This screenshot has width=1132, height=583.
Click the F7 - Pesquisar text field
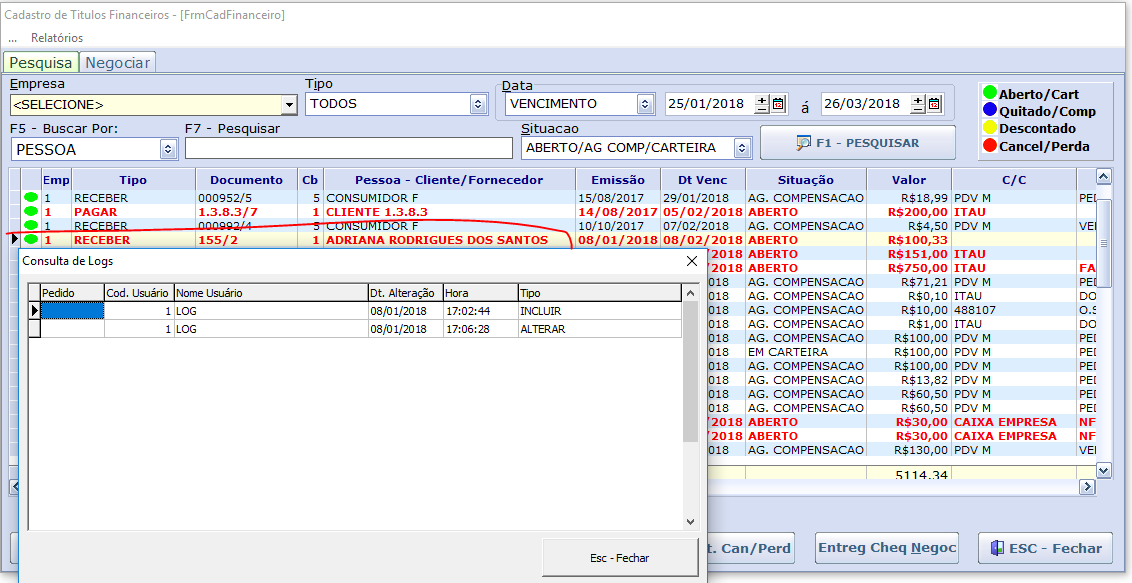[x=348, y=149]
